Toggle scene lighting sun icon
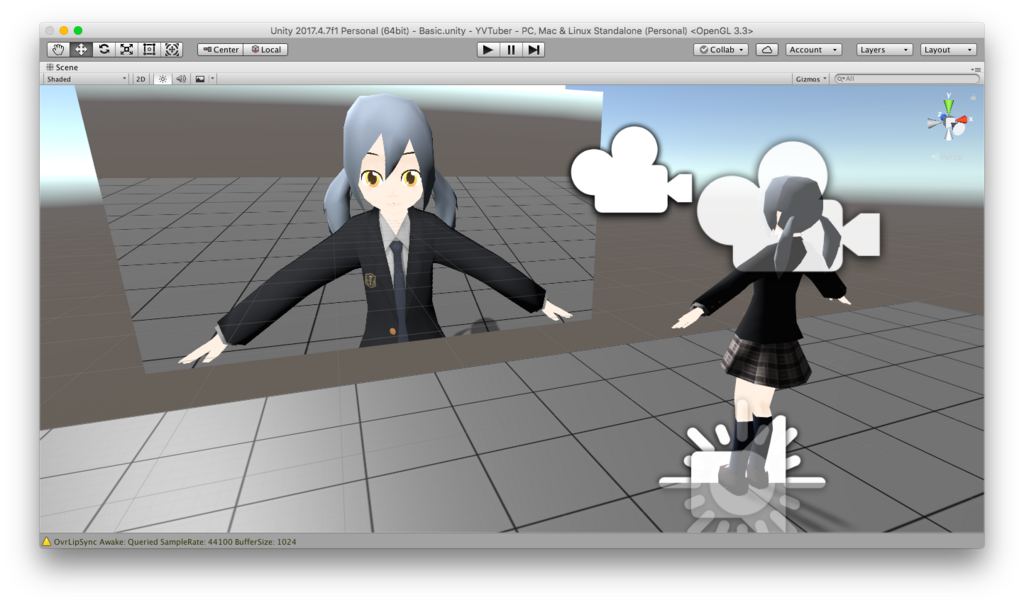Screen dimensions: 1024x605 click(163, 79)
